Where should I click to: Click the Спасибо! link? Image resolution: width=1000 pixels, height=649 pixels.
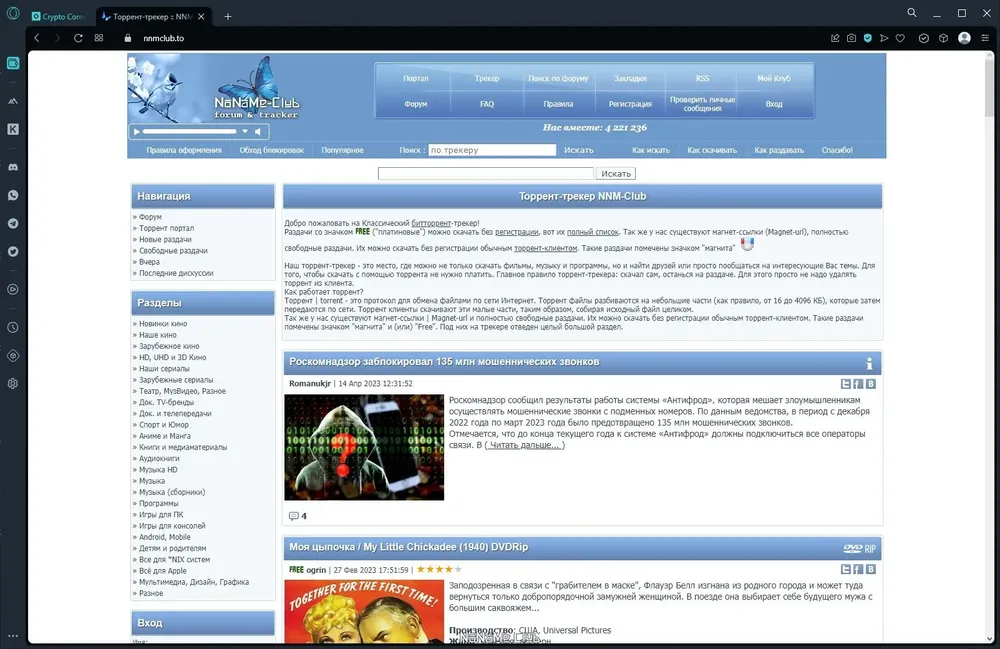[x=837, y=150]
